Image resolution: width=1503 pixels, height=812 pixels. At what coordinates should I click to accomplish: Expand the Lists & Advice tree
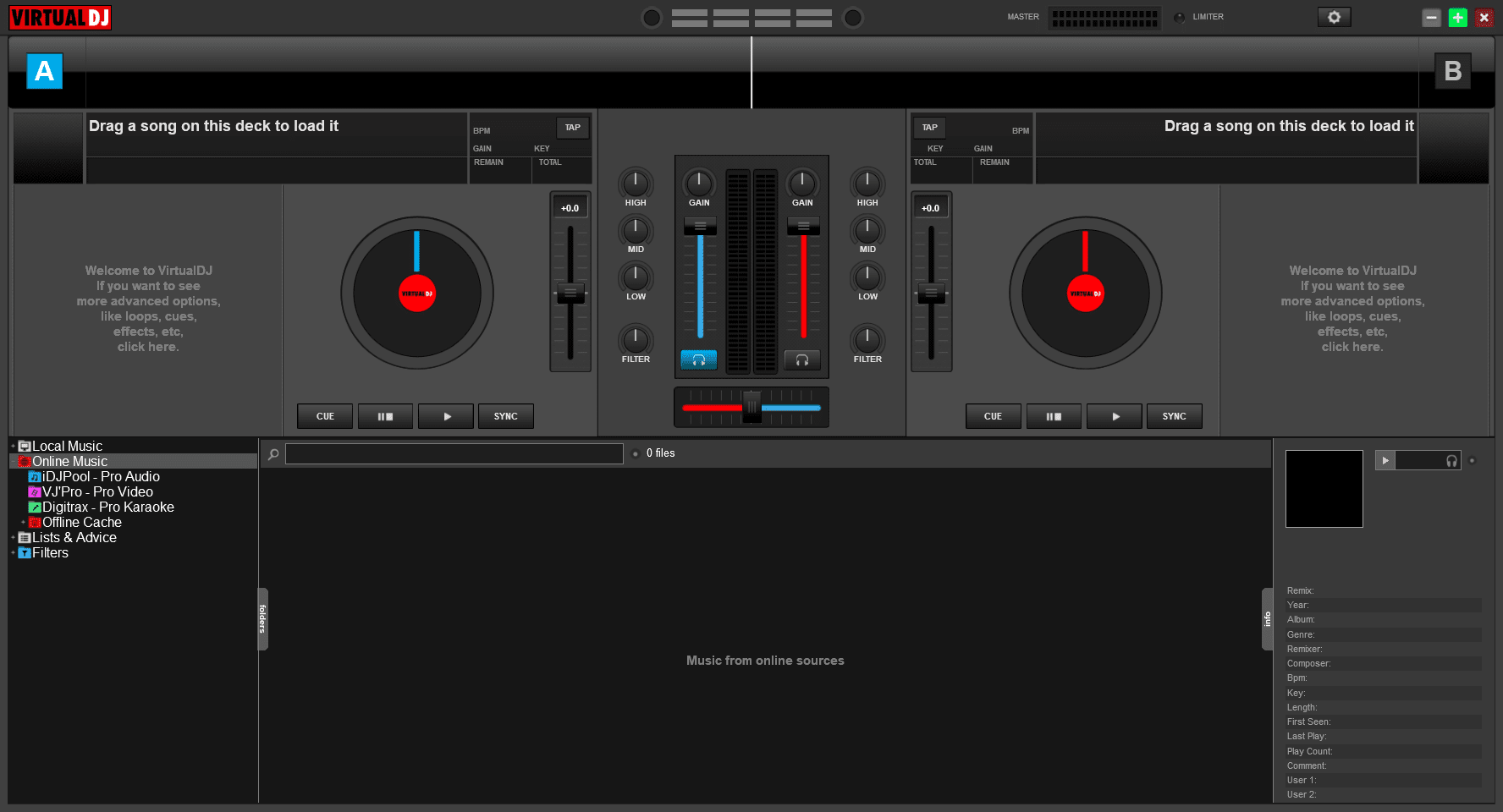[x=13, y=538]
